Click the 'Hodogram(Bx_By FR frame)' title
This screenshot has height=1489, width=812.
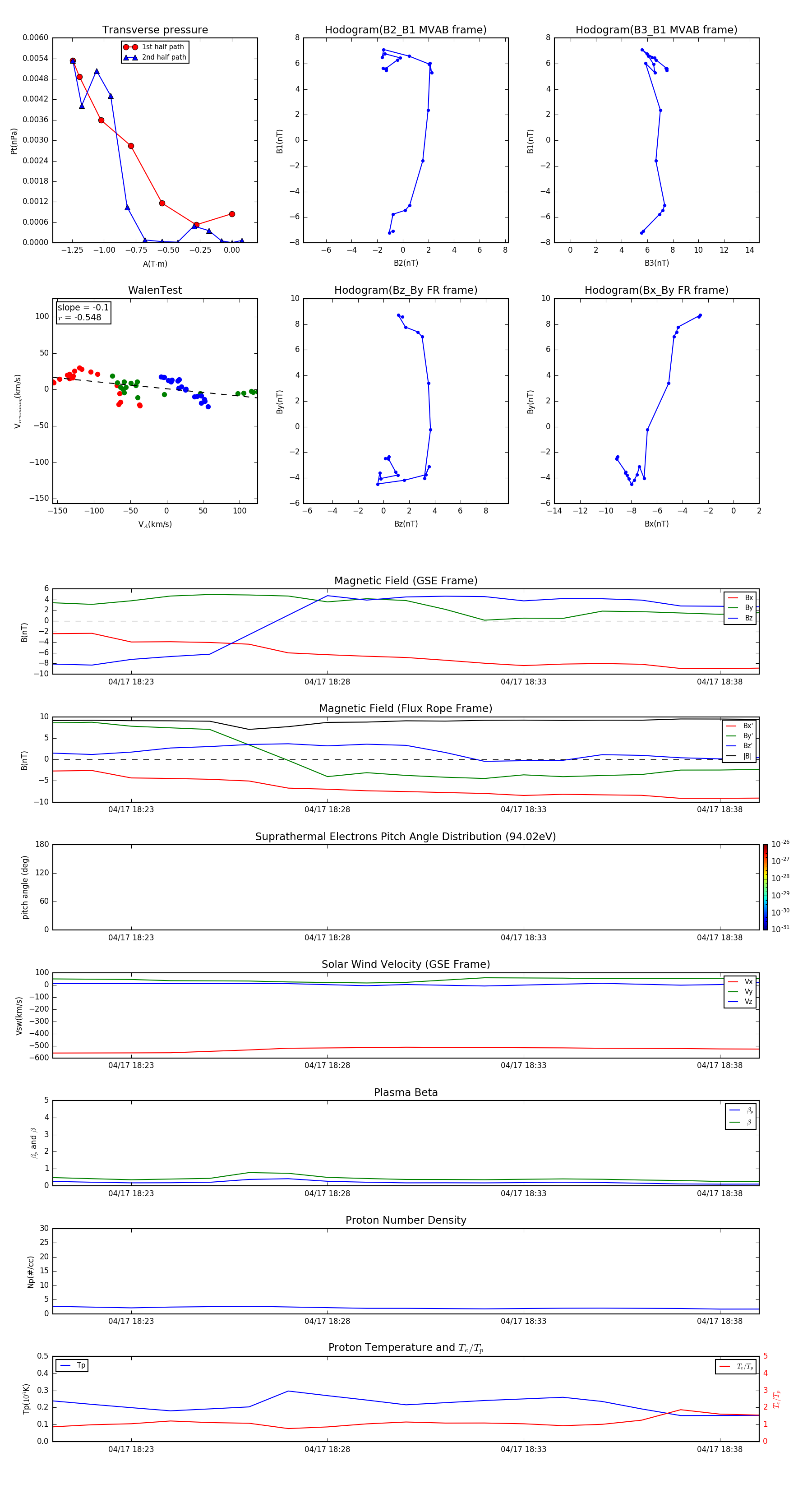point(656,290)
